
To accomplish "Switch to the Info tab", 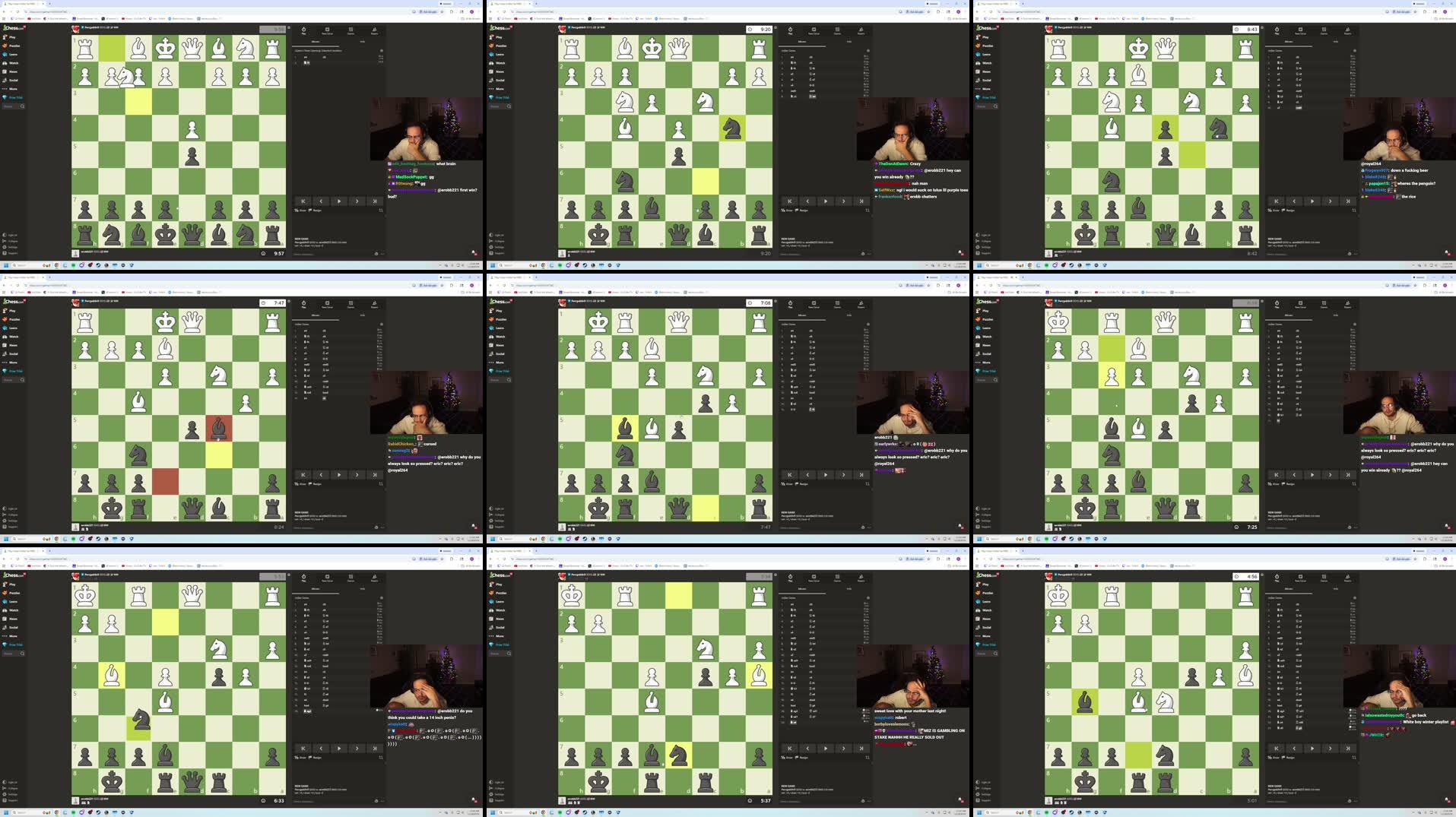I will coord(363,42).
